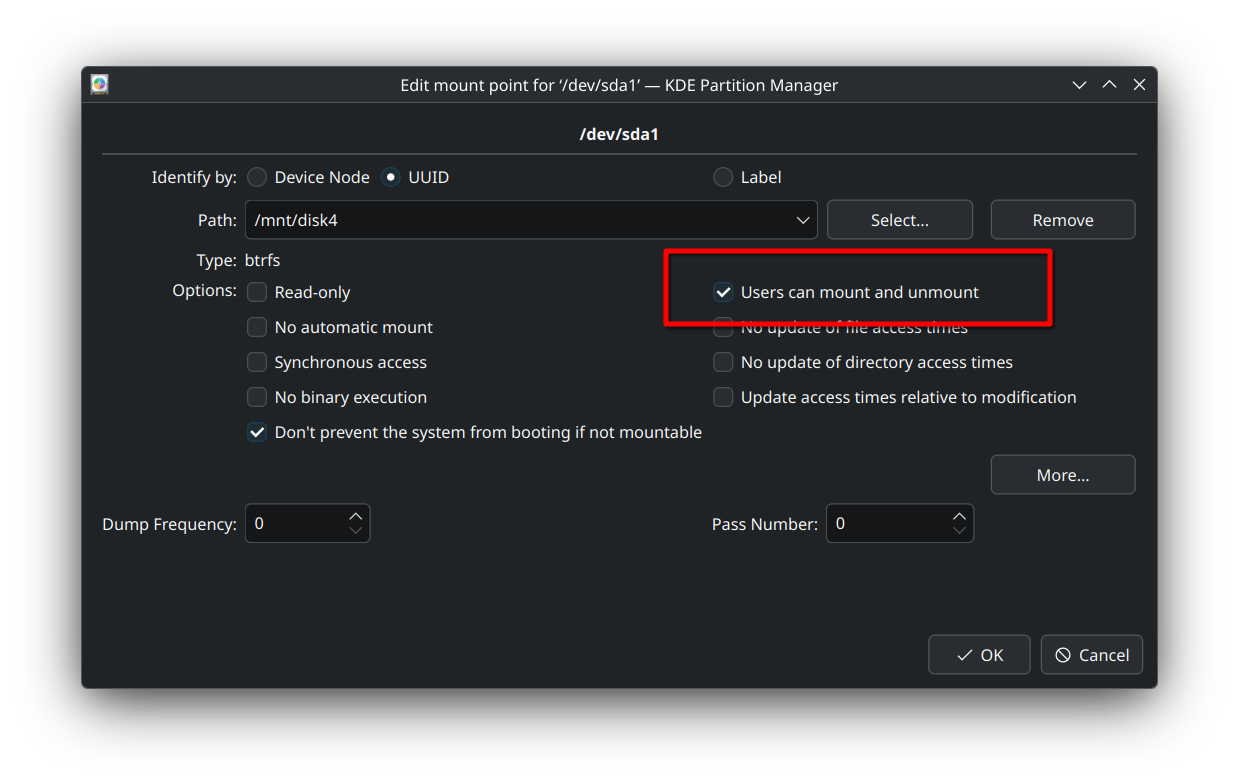
Task: Enable the Read-only checkbox
Action: click(x=257, y=292)
